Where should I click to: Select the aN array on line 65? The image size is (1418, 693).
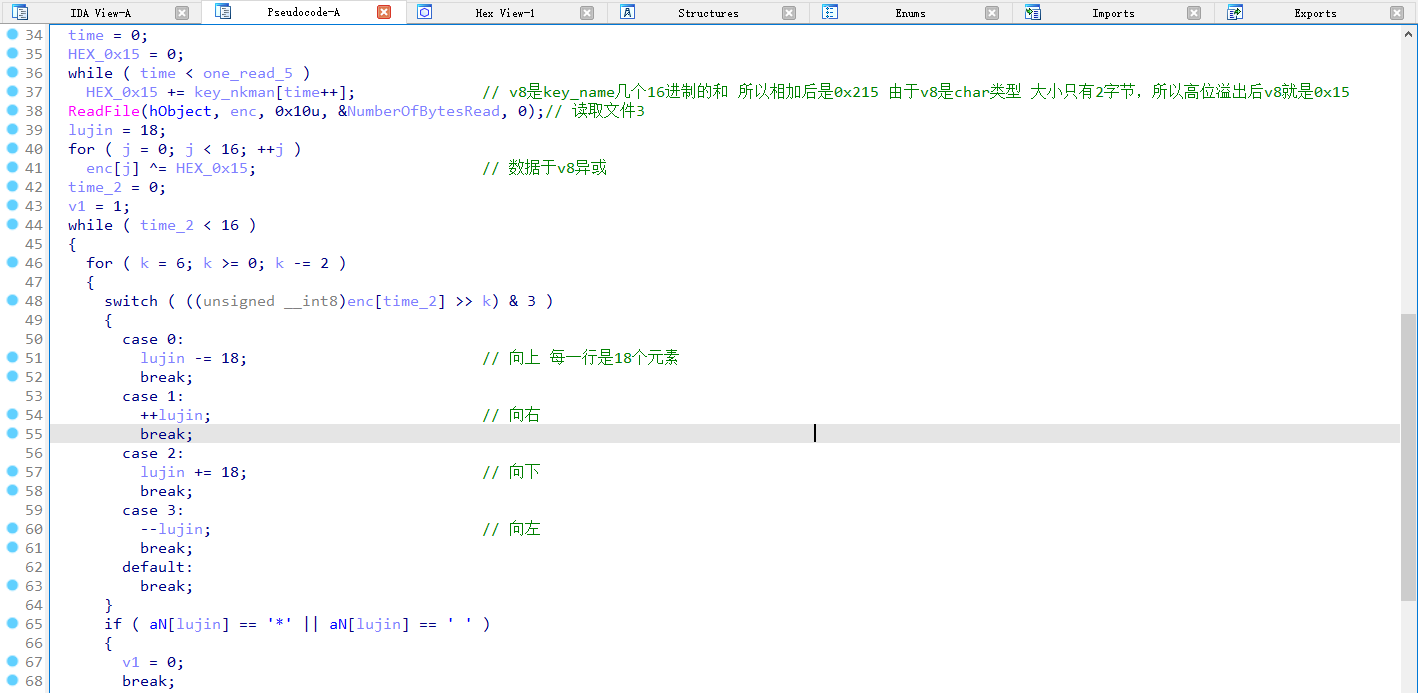point(157,624)
